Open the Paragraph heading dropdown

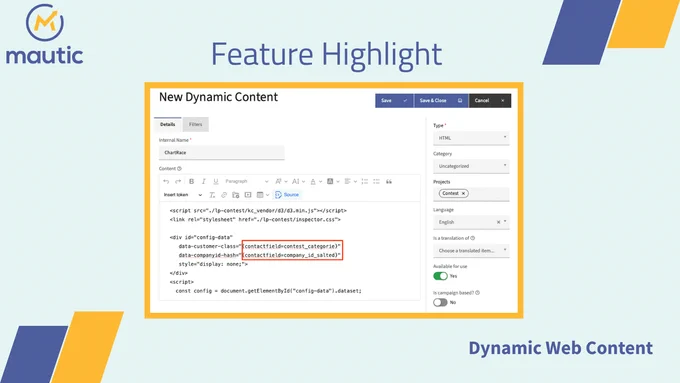pyautogui.click(x=246, y=181)
